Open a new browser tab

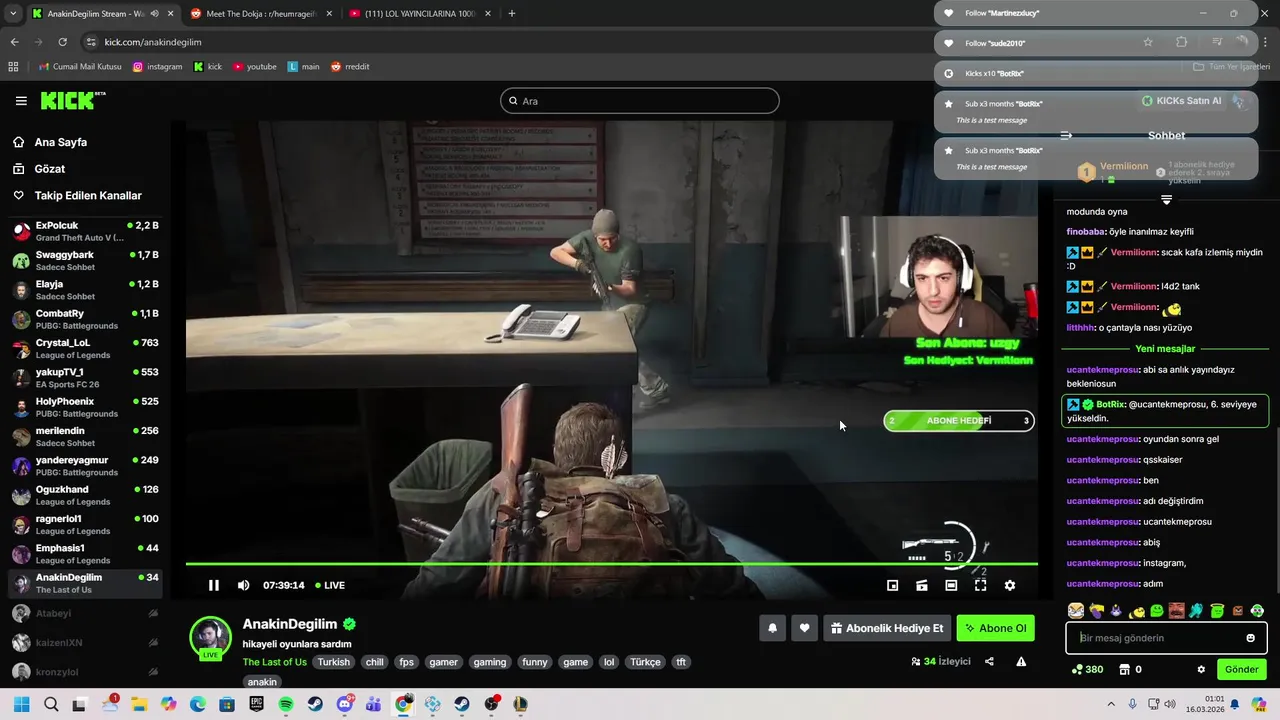511,13
